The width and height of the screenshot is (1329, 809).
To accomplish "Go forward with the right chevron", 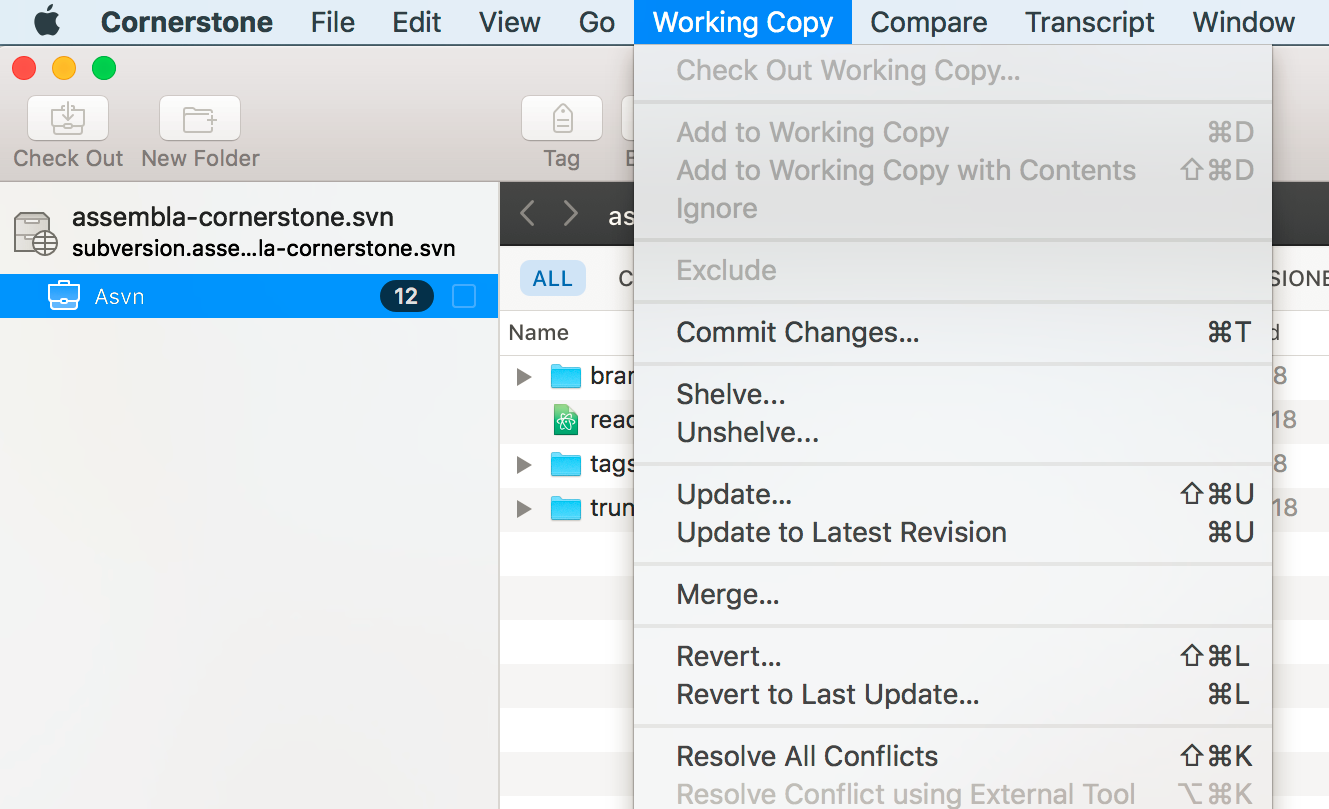I will 571,213.
